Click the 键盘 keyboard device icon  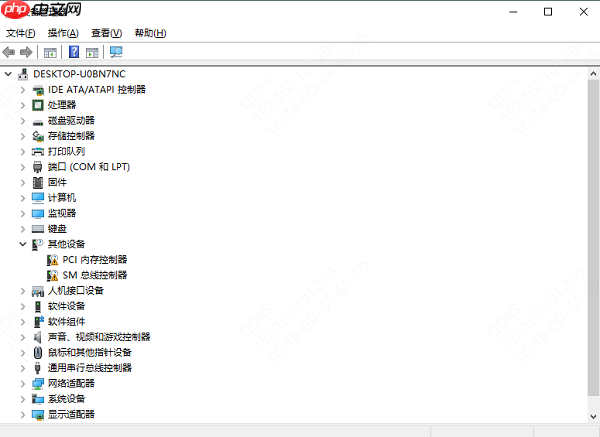[38, 229]
